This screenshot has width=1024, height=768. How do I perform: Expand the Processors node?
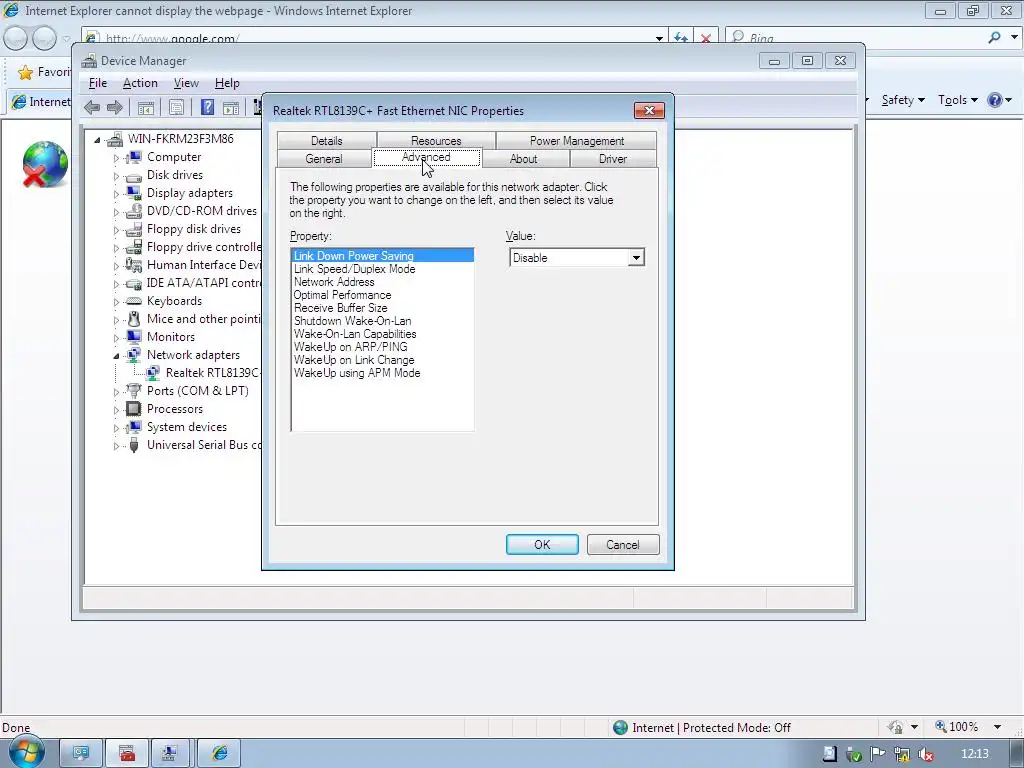[x=116, y=410]
